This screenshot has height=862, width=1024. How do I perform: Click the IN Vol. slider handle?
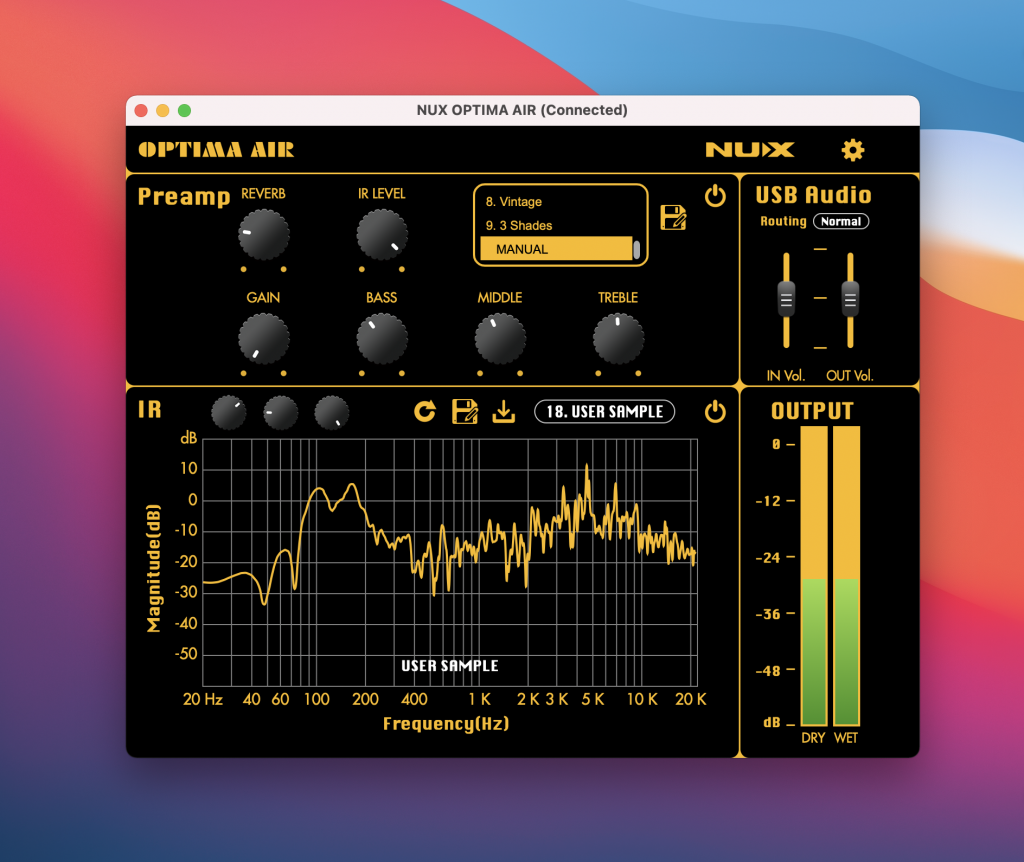[787, 298]
